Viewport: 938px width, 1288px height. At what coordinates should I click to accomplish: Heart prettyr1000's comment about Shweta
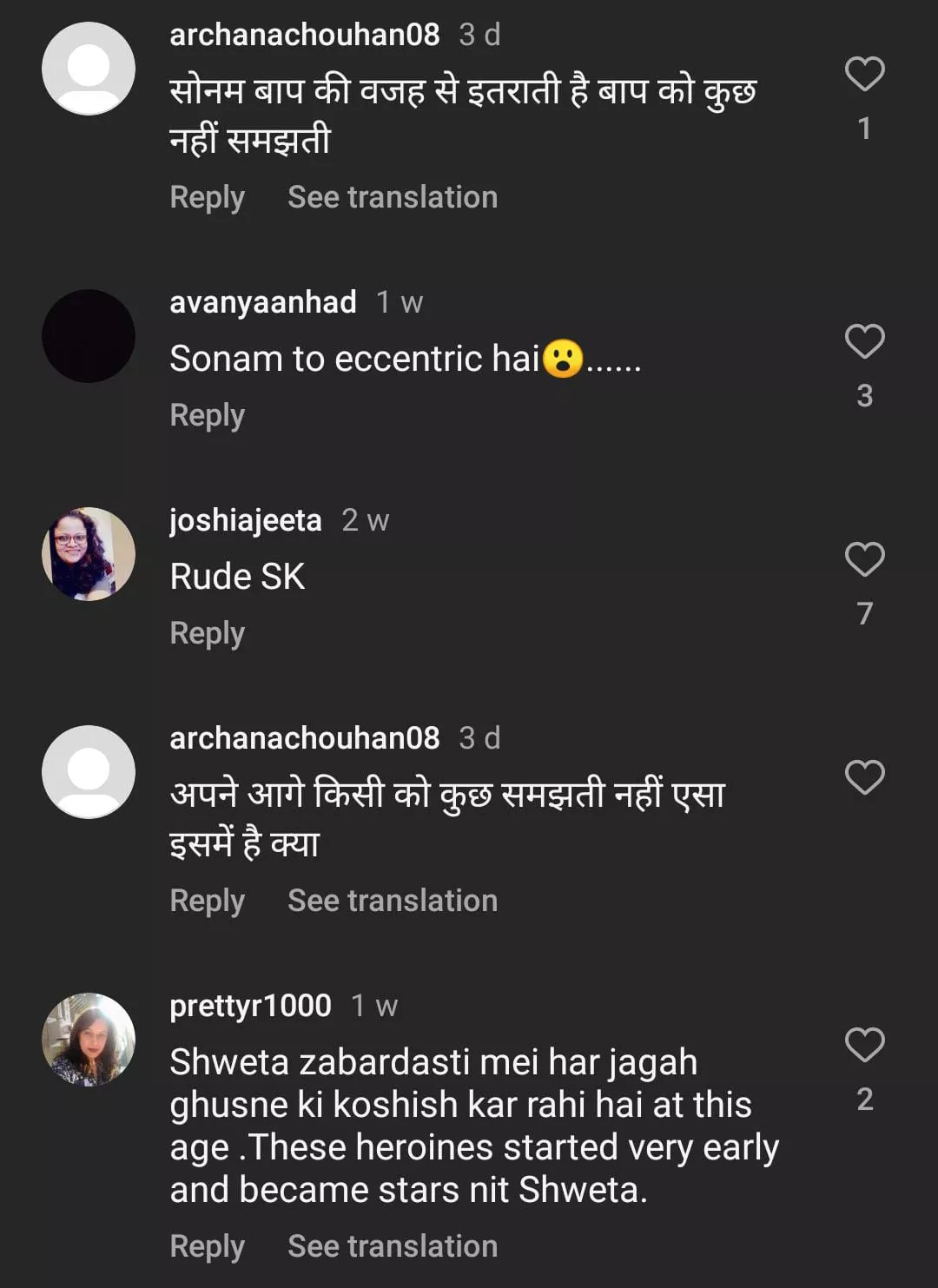pyautogui.click(x=864, y=1045)
